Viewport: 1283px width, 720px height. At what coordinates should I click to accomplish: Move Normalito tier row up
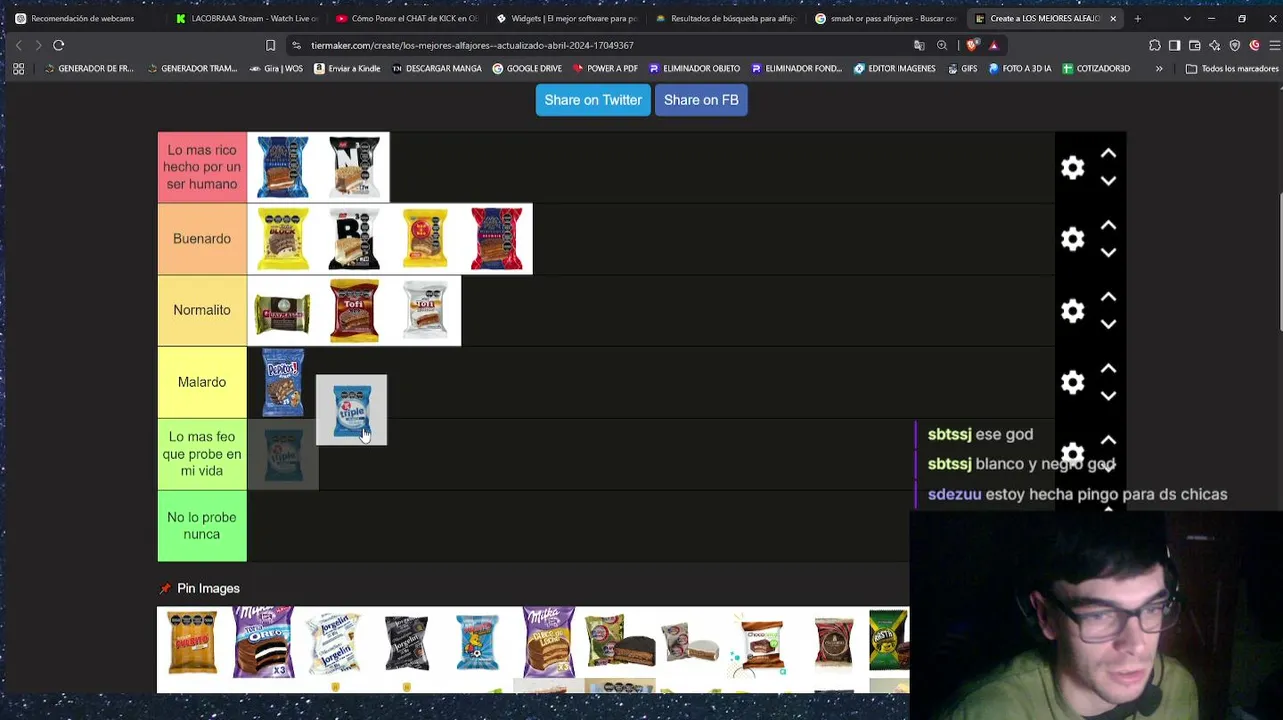coord(1108,297)
